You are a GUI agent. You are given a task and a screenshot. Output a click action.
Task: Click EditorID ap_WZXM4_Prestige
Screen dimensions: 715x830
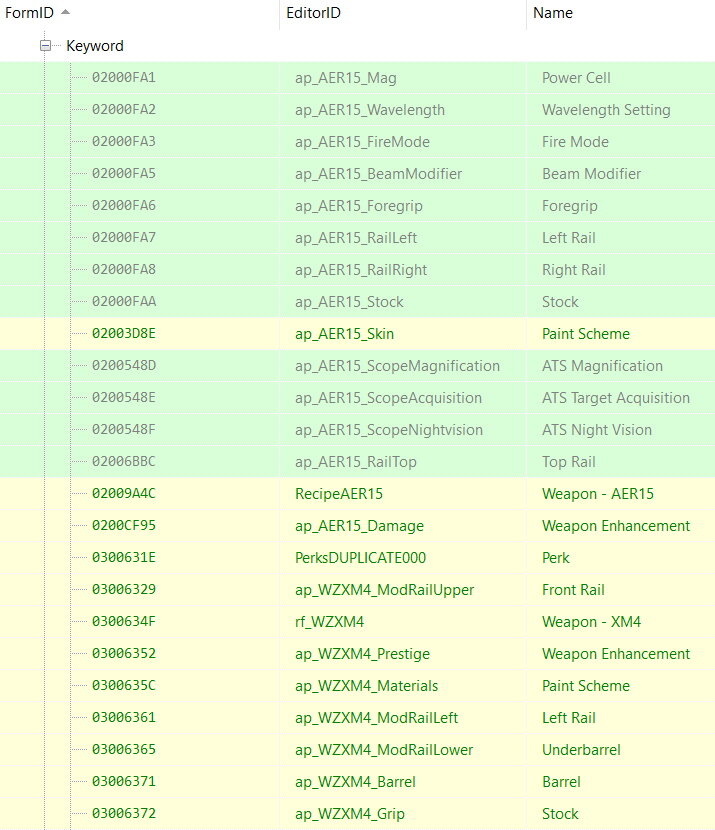362,654
